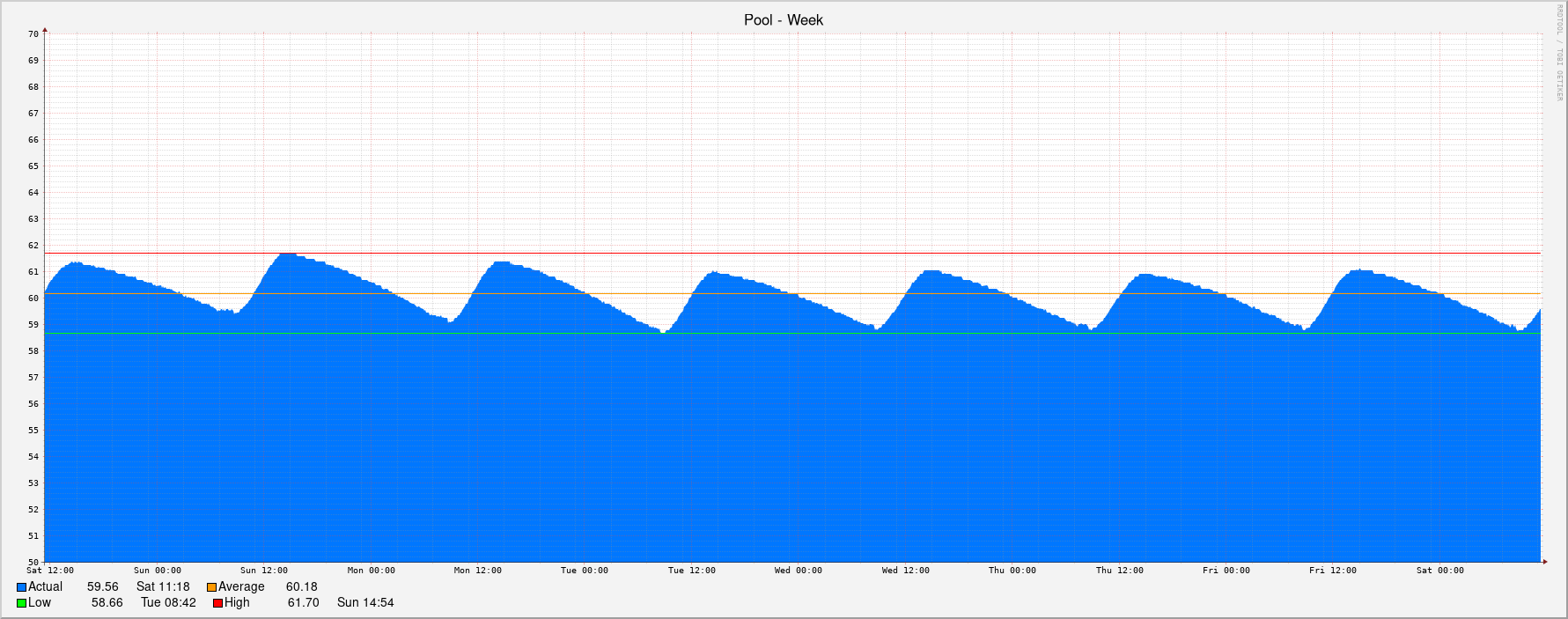
Task: Click the Low time "Tue 08:42" text
Action: click(168, 603)
